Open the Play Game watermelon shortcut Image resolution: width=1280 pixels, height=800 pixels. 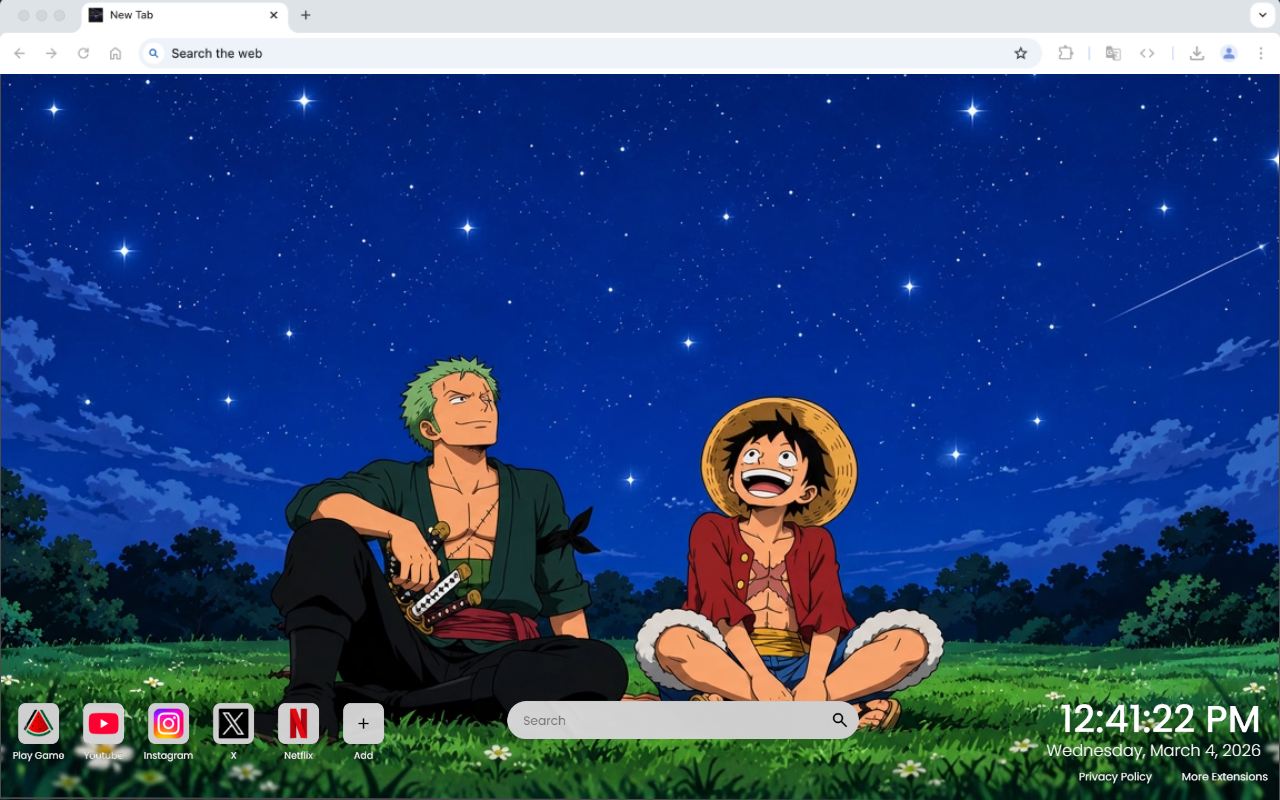tap(38, 723)
